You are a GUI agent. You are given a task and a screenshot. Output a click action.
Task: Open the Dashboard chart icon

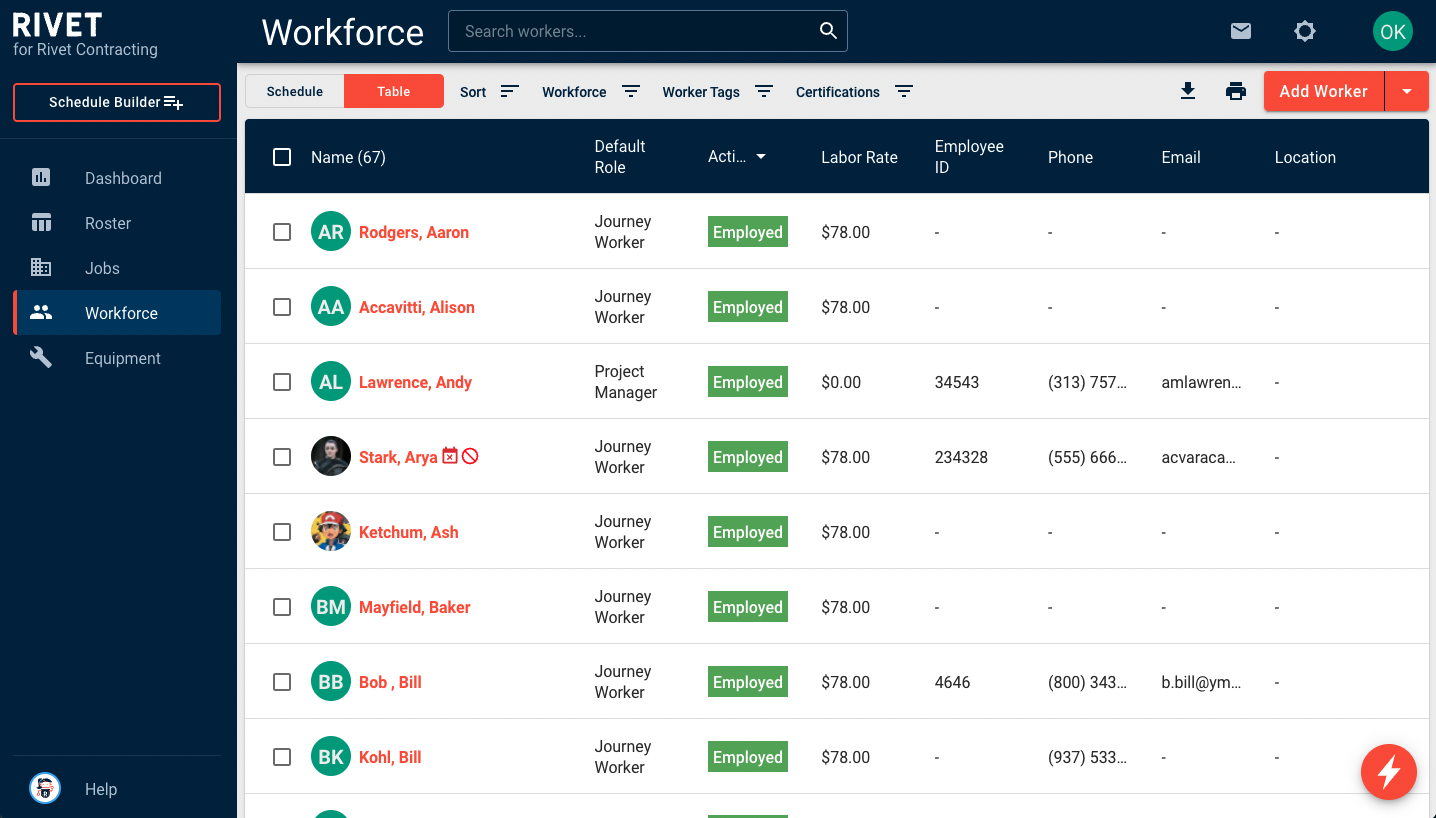(x=41, y=178)
